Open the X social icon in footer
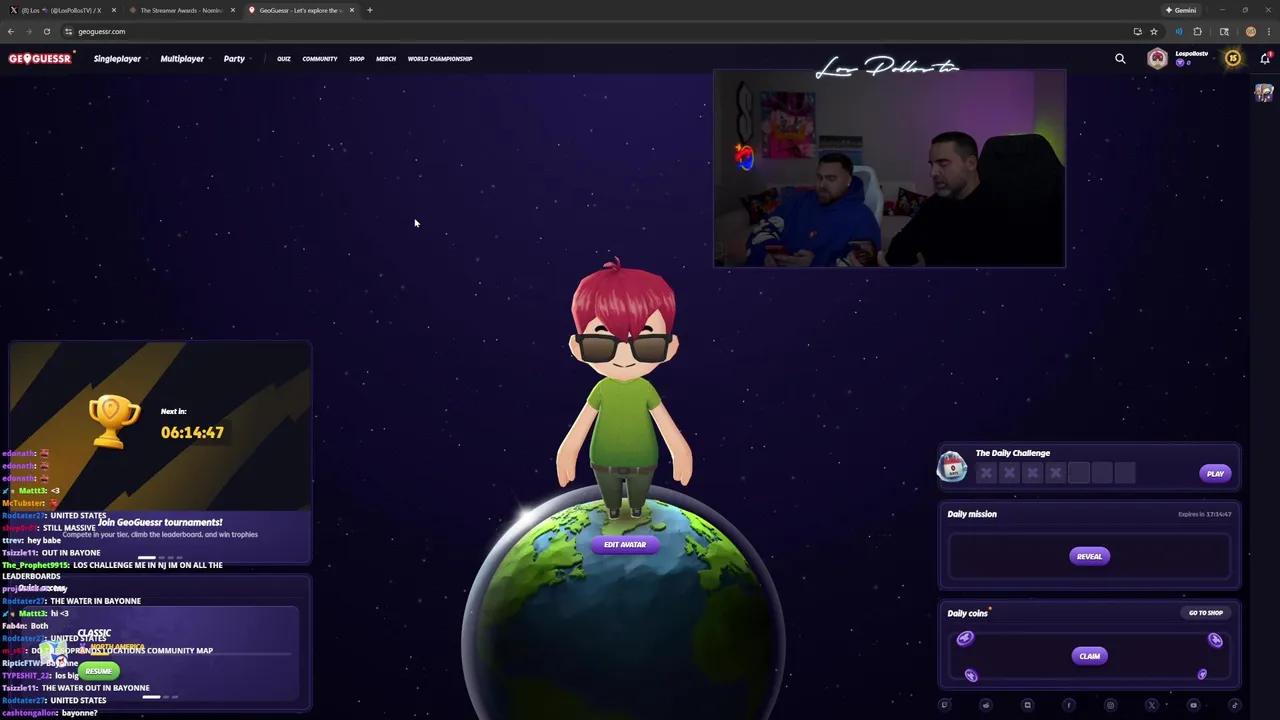The height and width of the screenshot is (720, 1280). click(1151, 705)
